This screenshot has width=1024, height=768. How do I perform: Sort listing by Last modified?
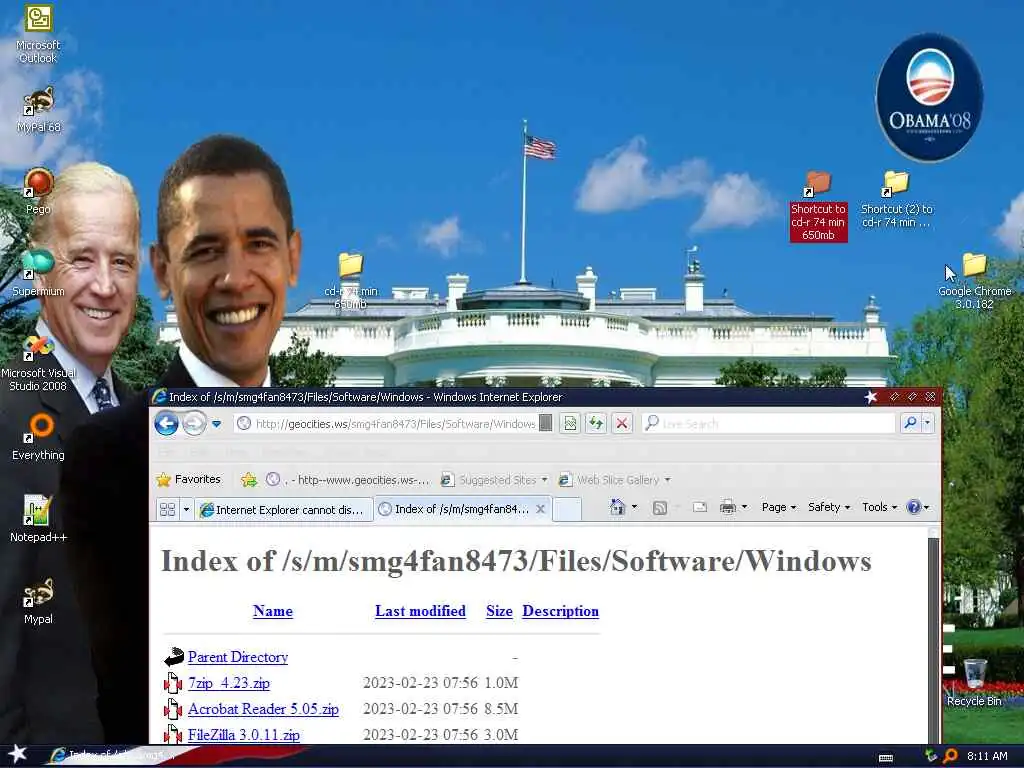pos(421,611)
